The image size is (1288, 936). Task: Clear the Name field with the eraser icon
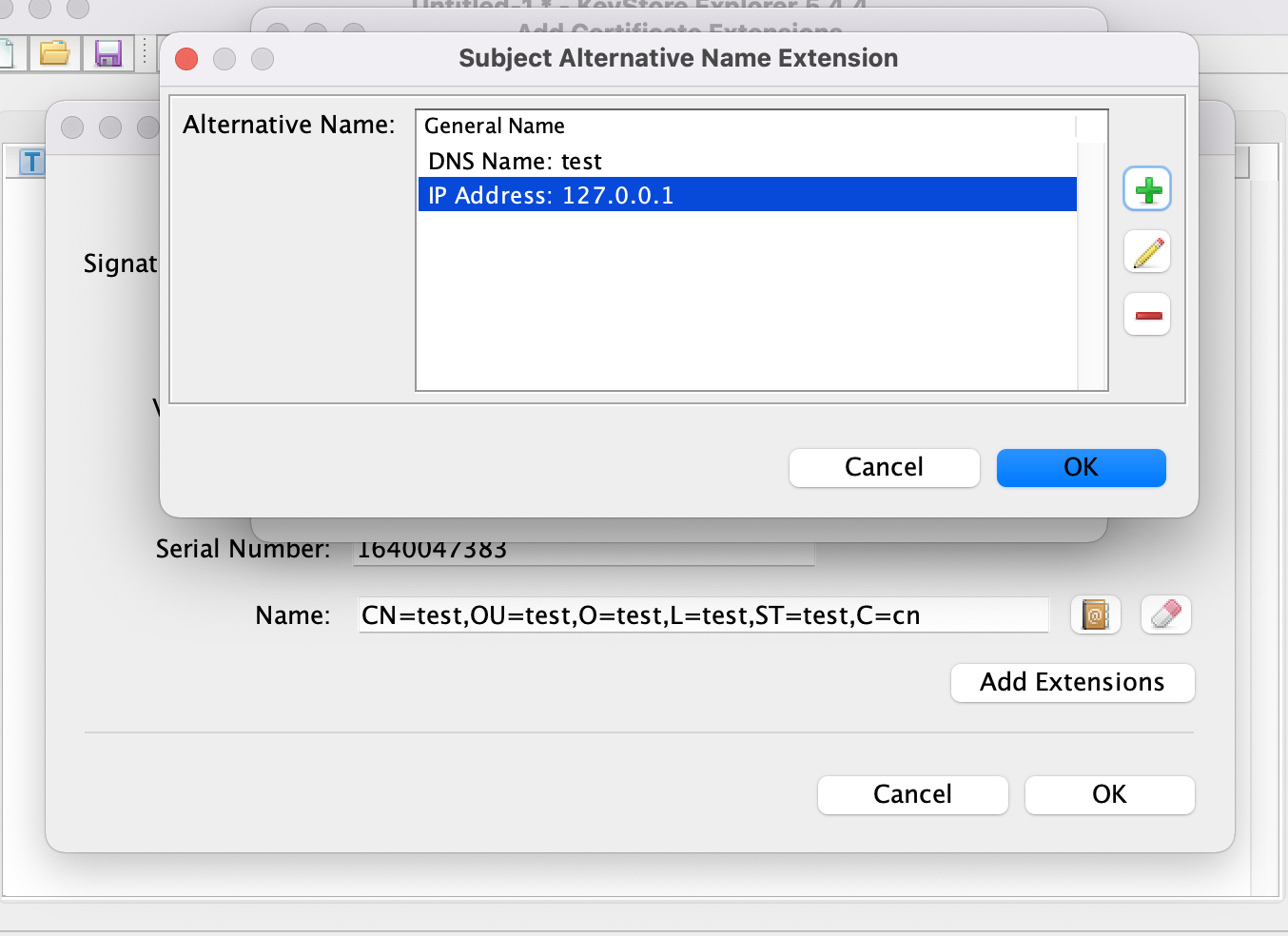tap(1165, 614)
